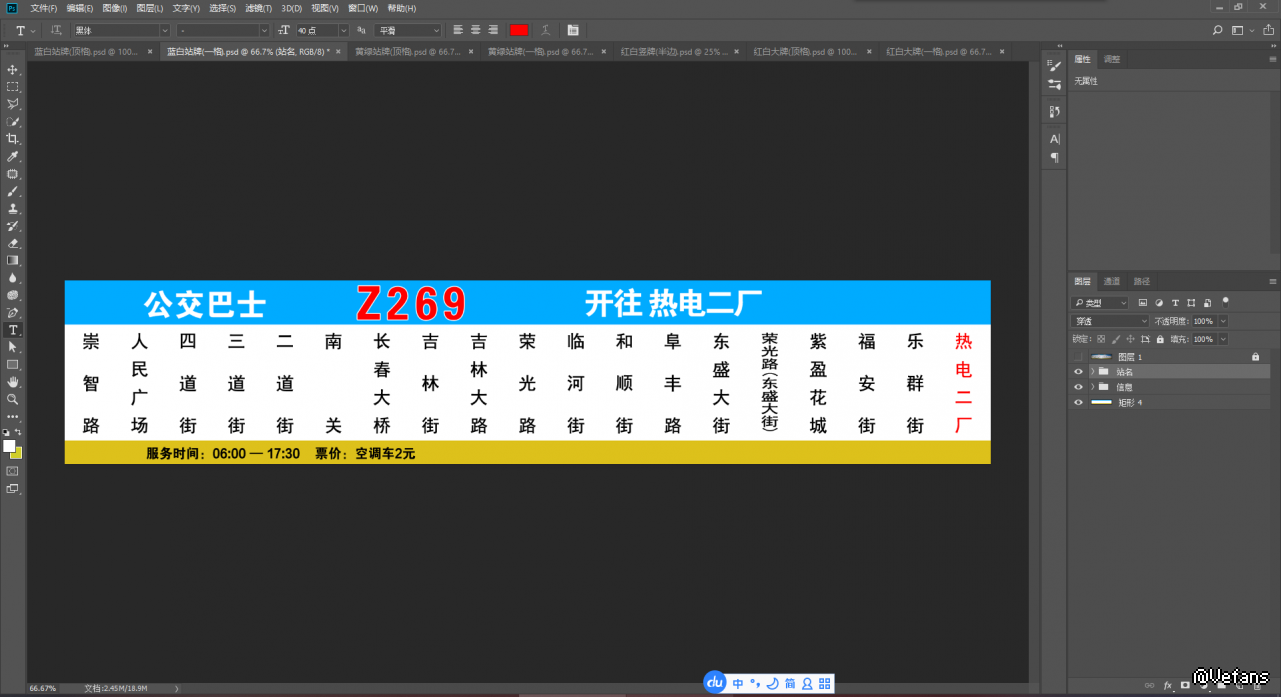The height and width of the screenshot is (697, 1281).
Task: Switch to the 通道 panel tab
Action: coord(1112,282)
